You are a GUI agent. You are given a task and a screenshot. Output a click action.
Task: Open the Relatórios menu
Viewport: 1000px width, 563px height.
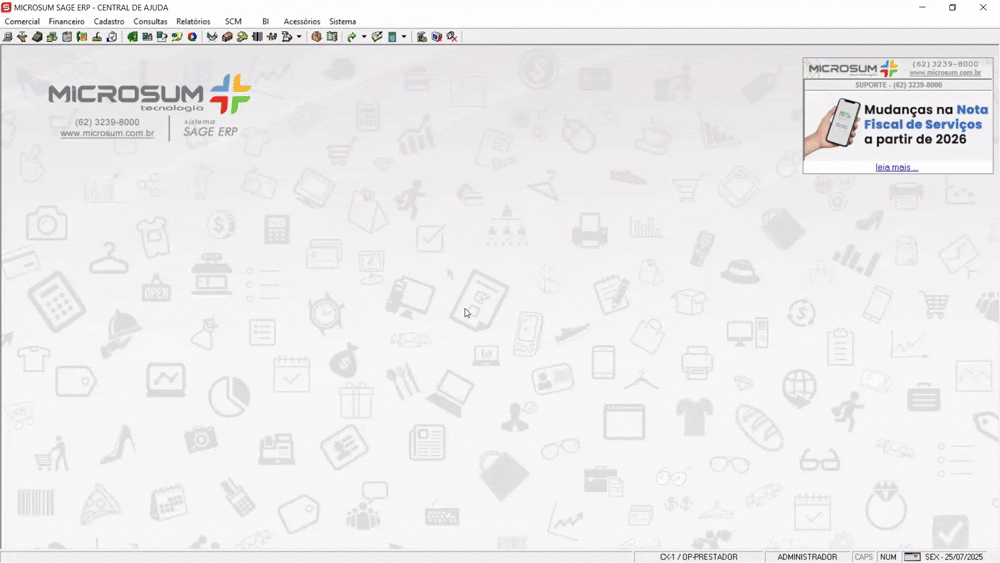(193, 21)
